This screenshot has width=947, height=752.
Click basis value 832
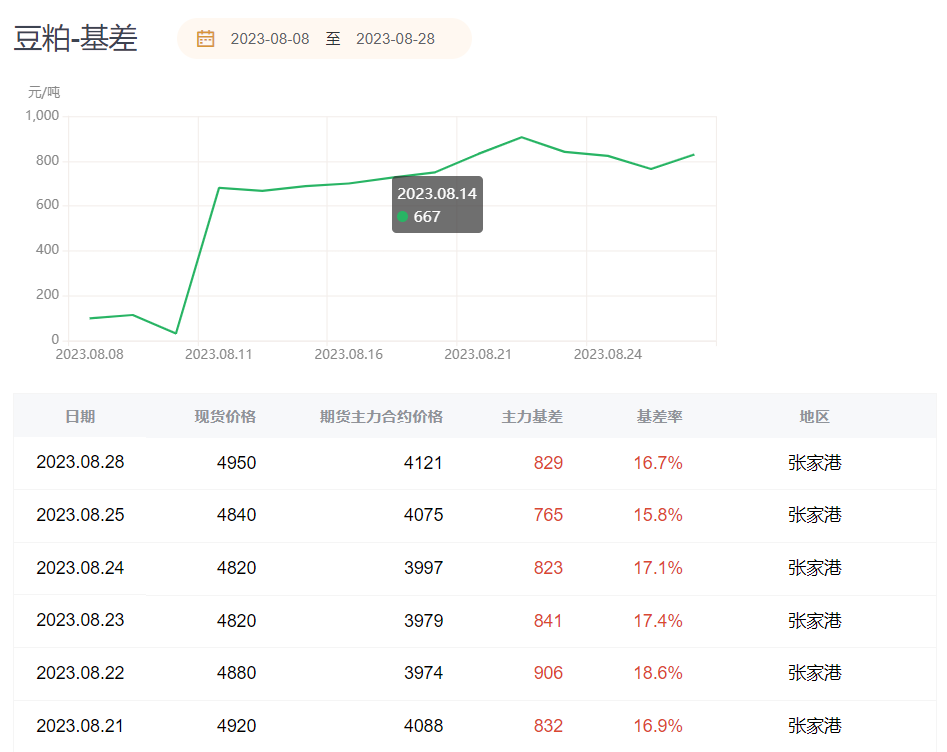point(548,725)
